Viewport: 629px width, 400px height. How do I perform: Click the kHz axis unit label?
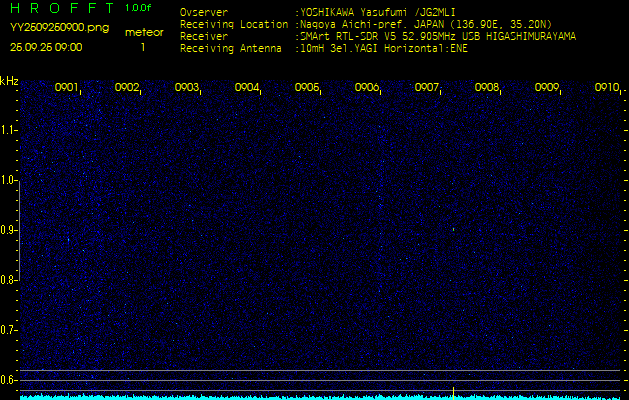[x=9, y=81]
